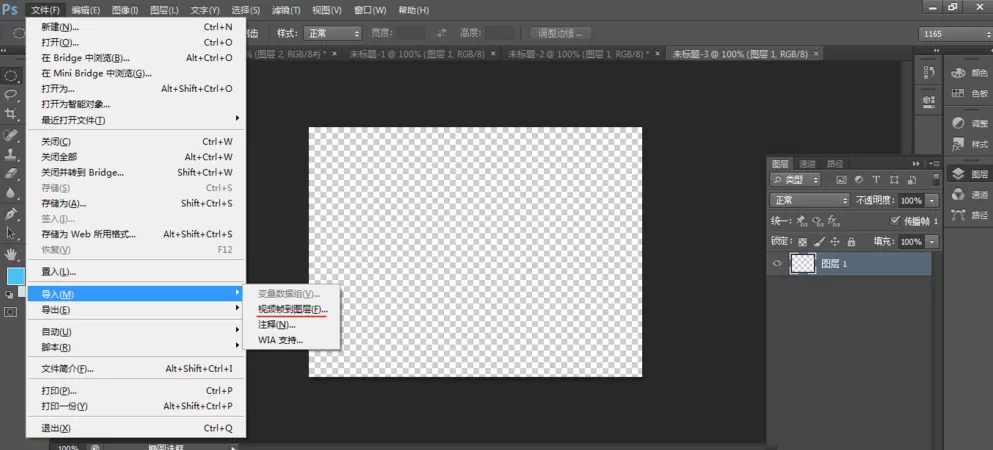This screenshot has height=450, width=993.
Task: Click the lock all layer icon
Action: click(x=851, y=242)
